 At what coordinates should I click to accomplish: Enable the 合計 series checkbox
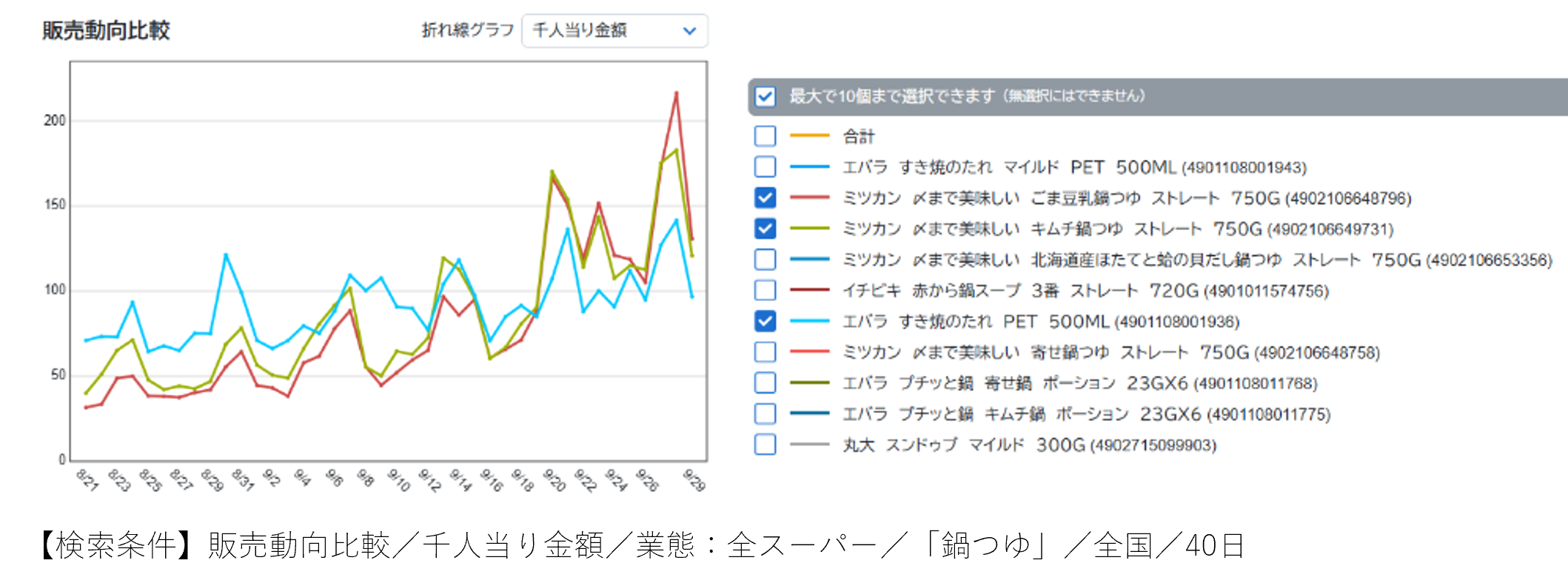765,136
